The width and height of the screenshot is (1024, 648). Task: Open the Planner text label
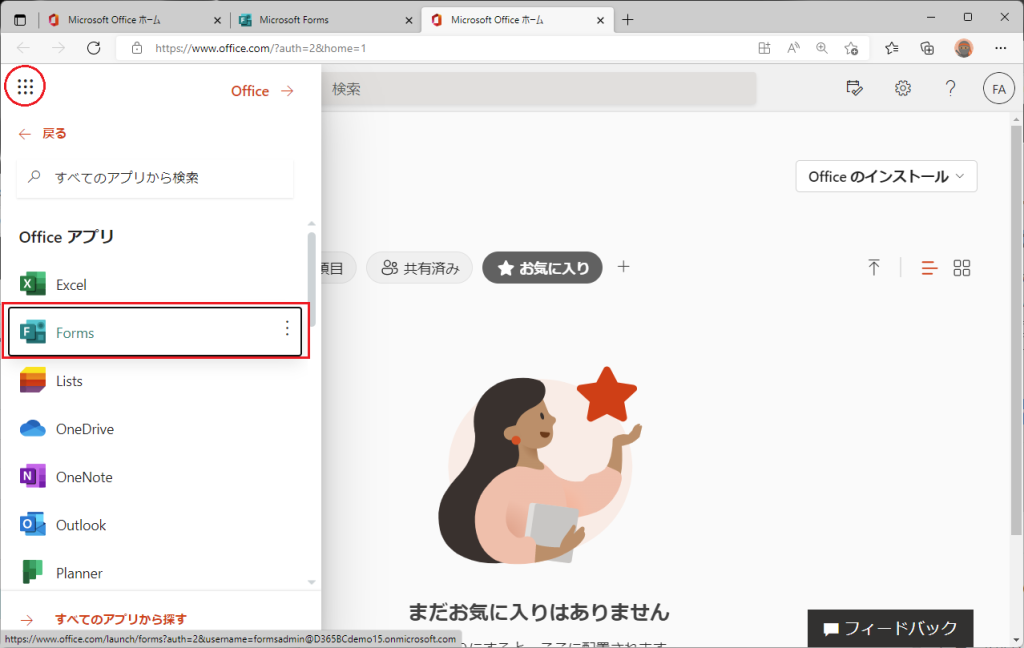(79, 574)
